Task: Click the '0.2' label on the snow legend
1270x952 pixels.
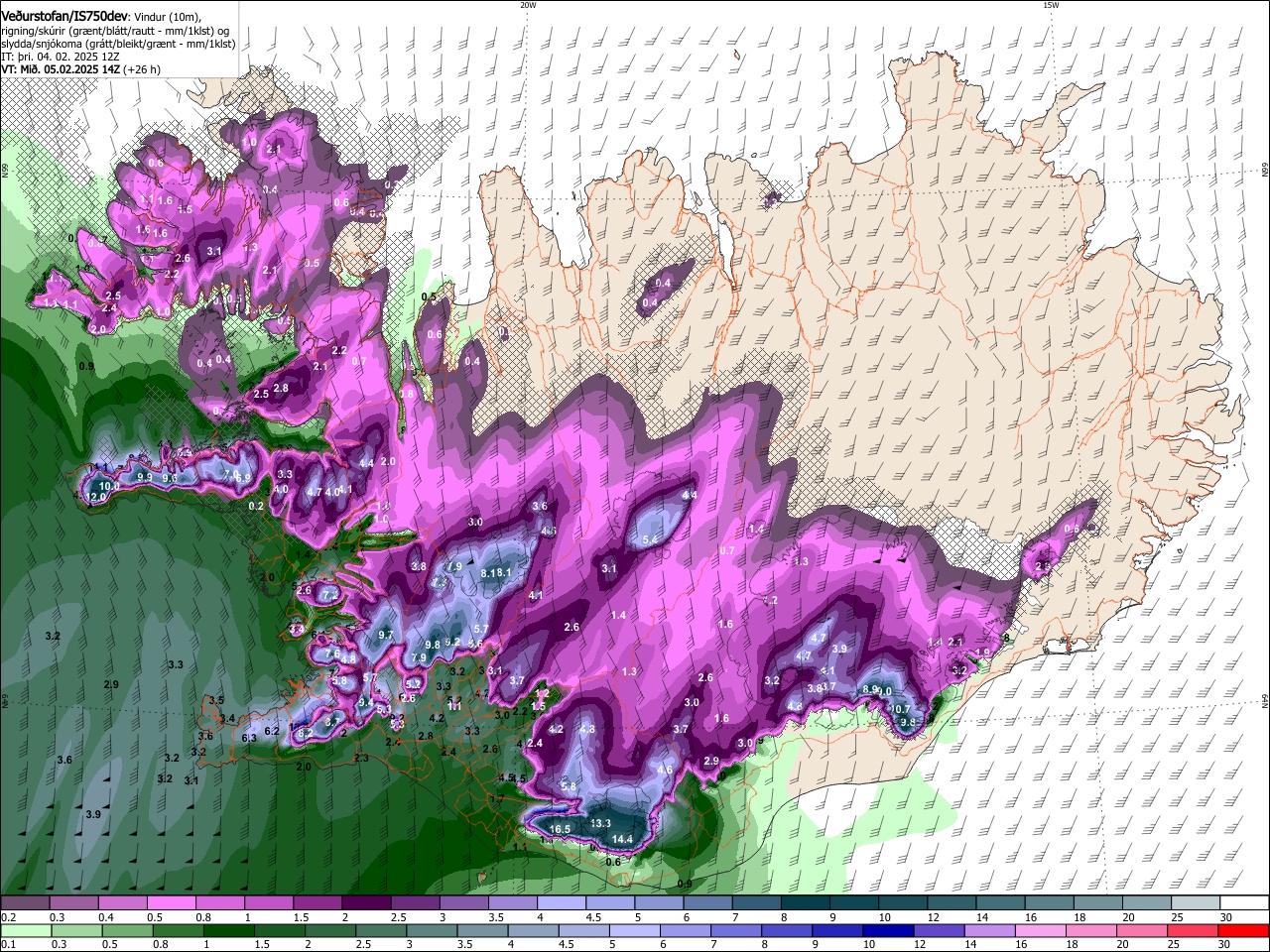Action: pyautogui.click(x=8, y=917)
